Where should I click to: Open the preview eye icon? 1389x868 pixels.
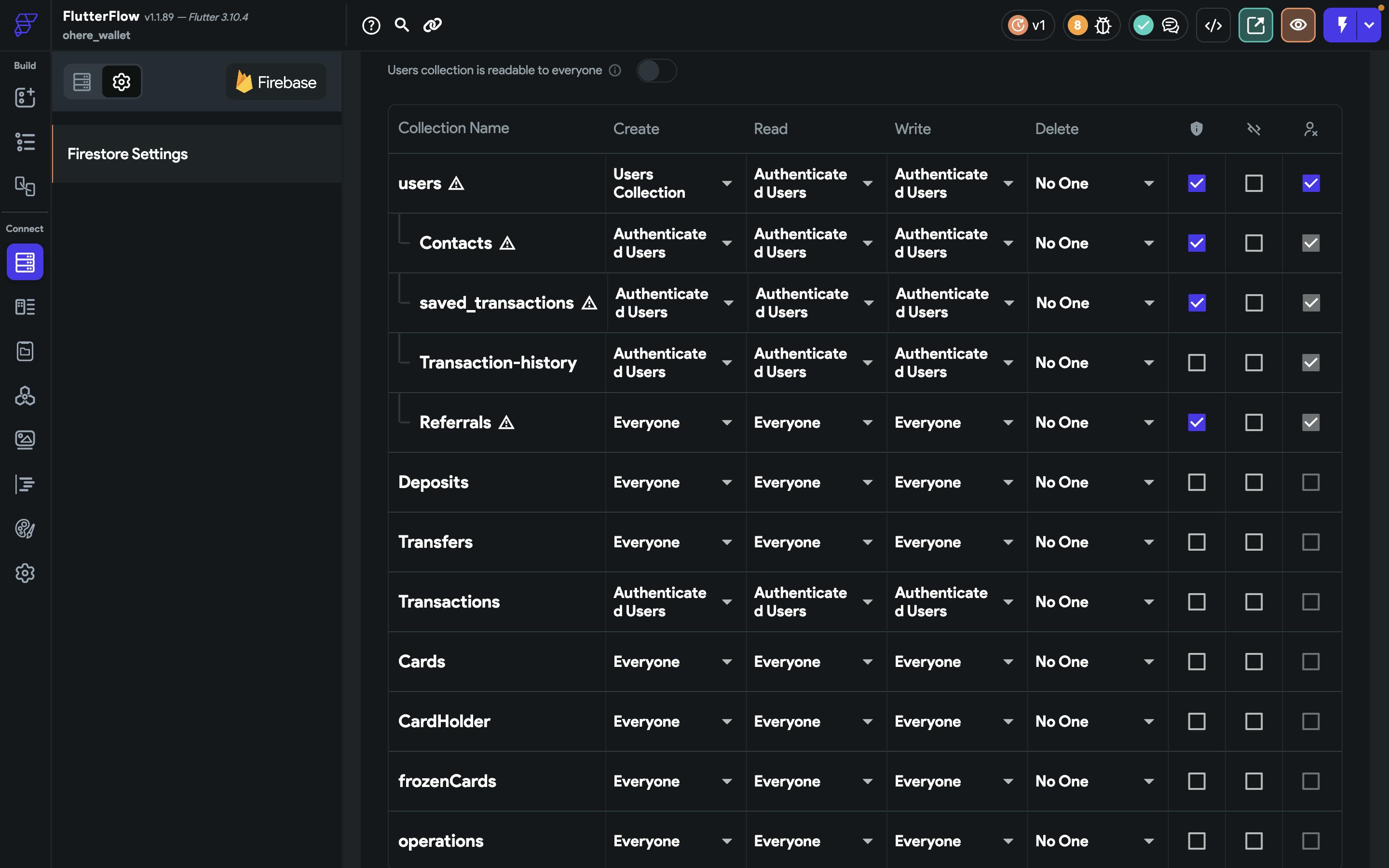point(1298,25)
